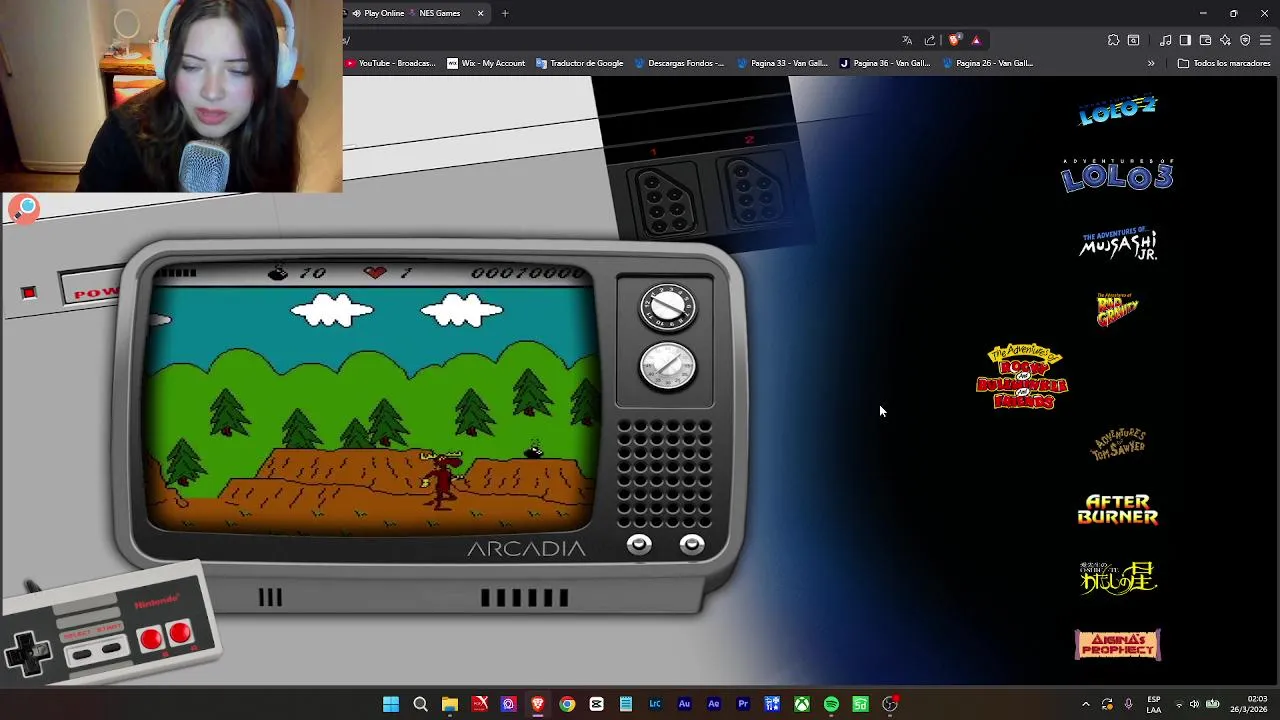The image size is (1280, 720).
Task: Open the Todos los marcadores folder
Action: click(x=1224, y=63)
